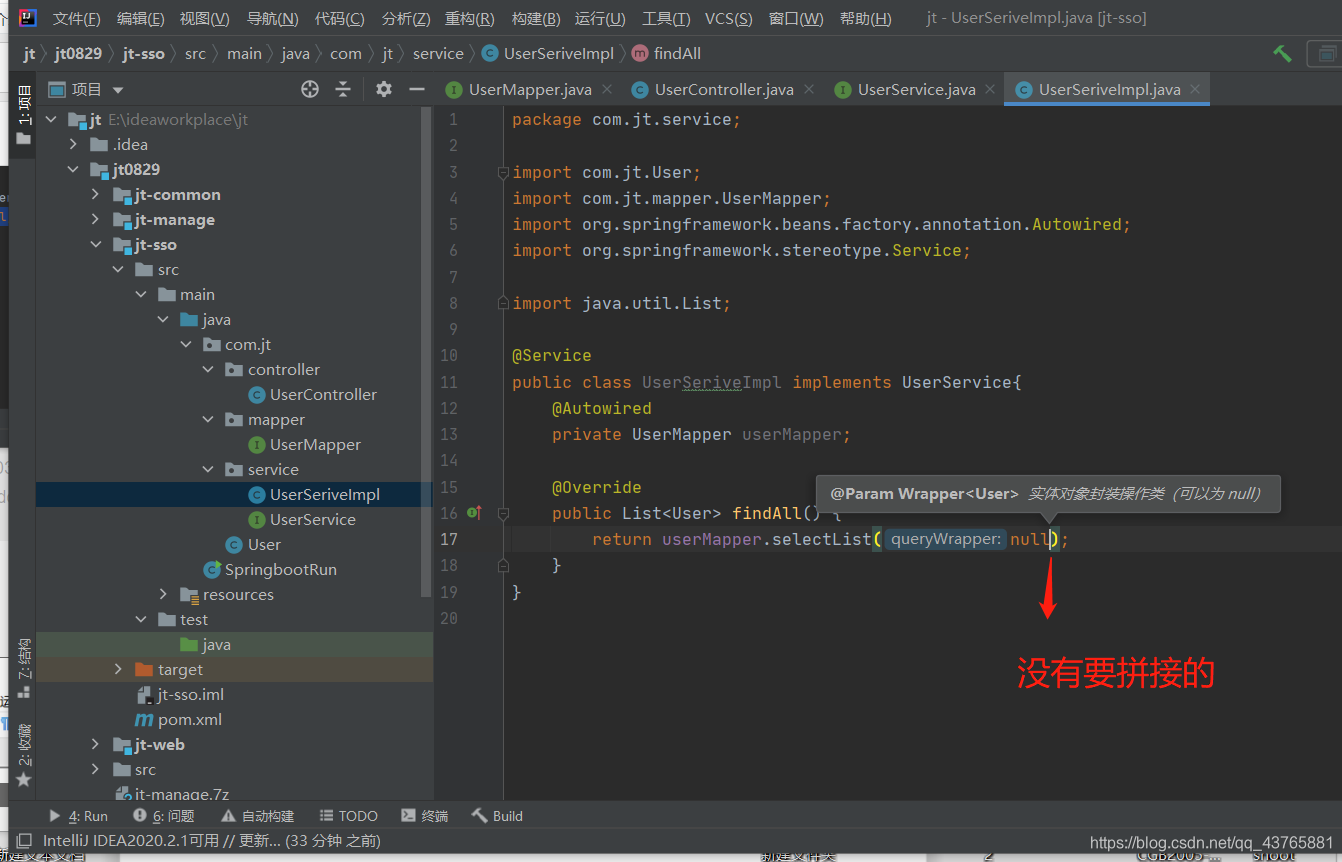Open the 分析(Z) menu
This screenshot has width=1342, height=862.
pyautogui.click(x=406, y=19)
